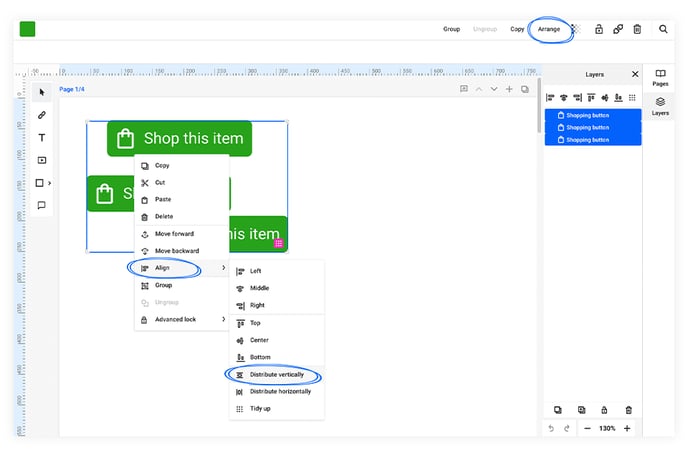The image size is (688, 457).
Task: Click the page notes icon in page bar
Action: click(464, 89)
